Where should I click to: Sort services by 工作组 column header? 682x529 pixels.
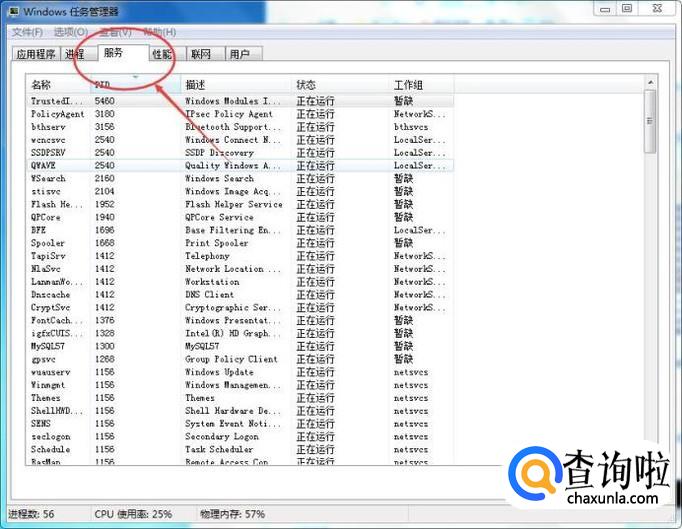(421, 85)
